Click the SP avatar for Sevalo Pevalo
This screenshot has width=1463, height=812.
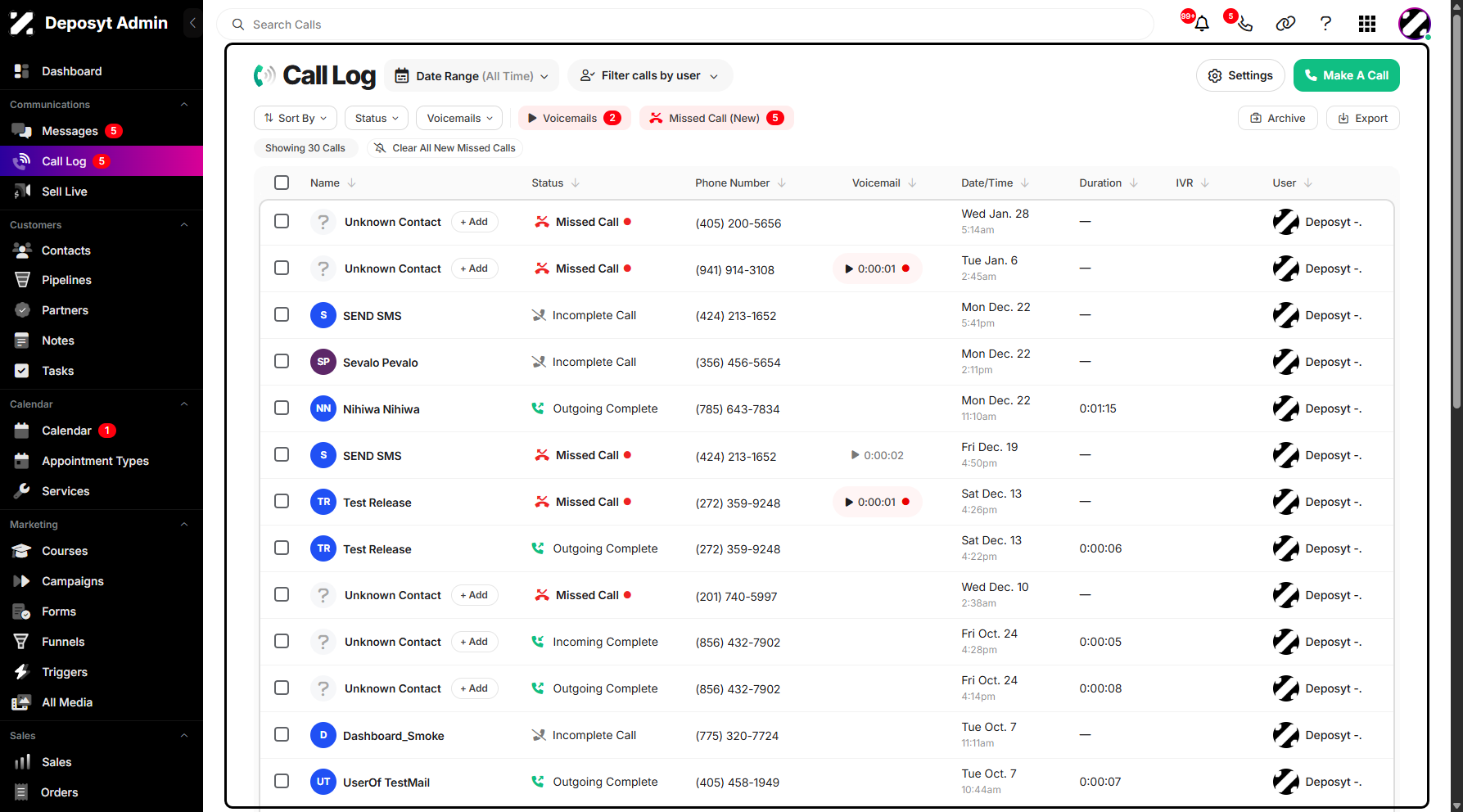[x=323, y=362]
